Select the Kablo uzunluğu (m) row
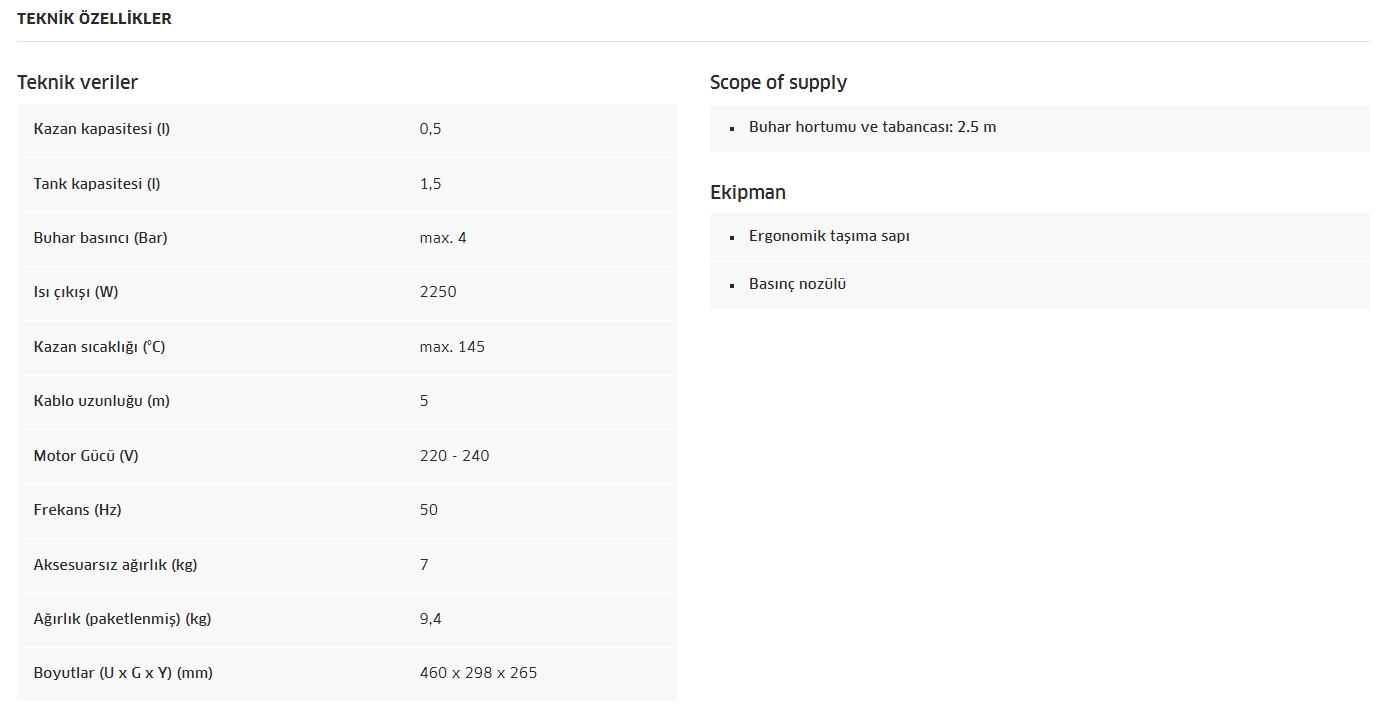This screenshot has width=1375, height=719. (347, 401)
